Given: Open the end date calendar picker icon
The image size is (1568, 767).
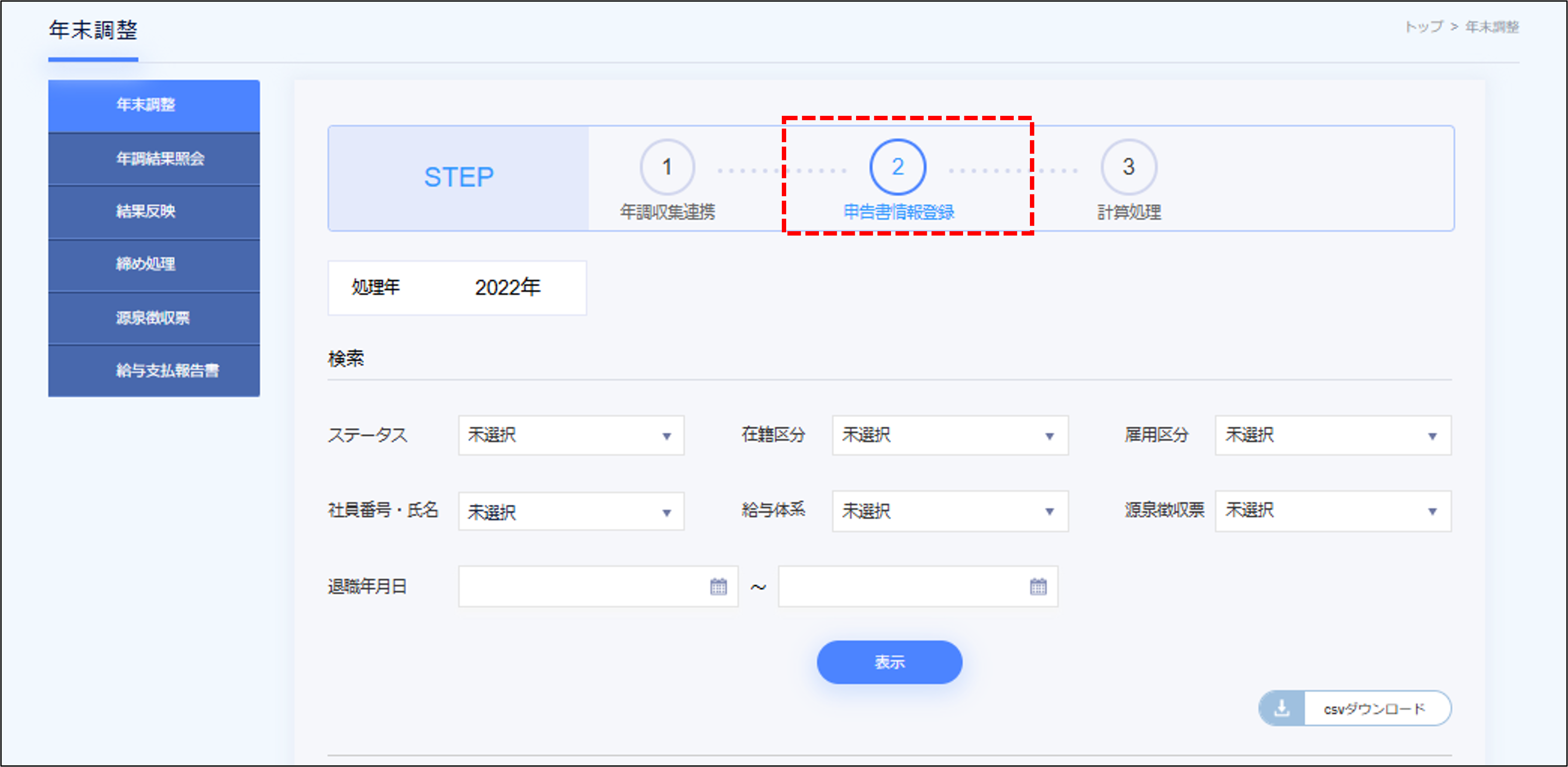Looking at the screenshot, I should pyautogui.click(x=1038, y=587).
